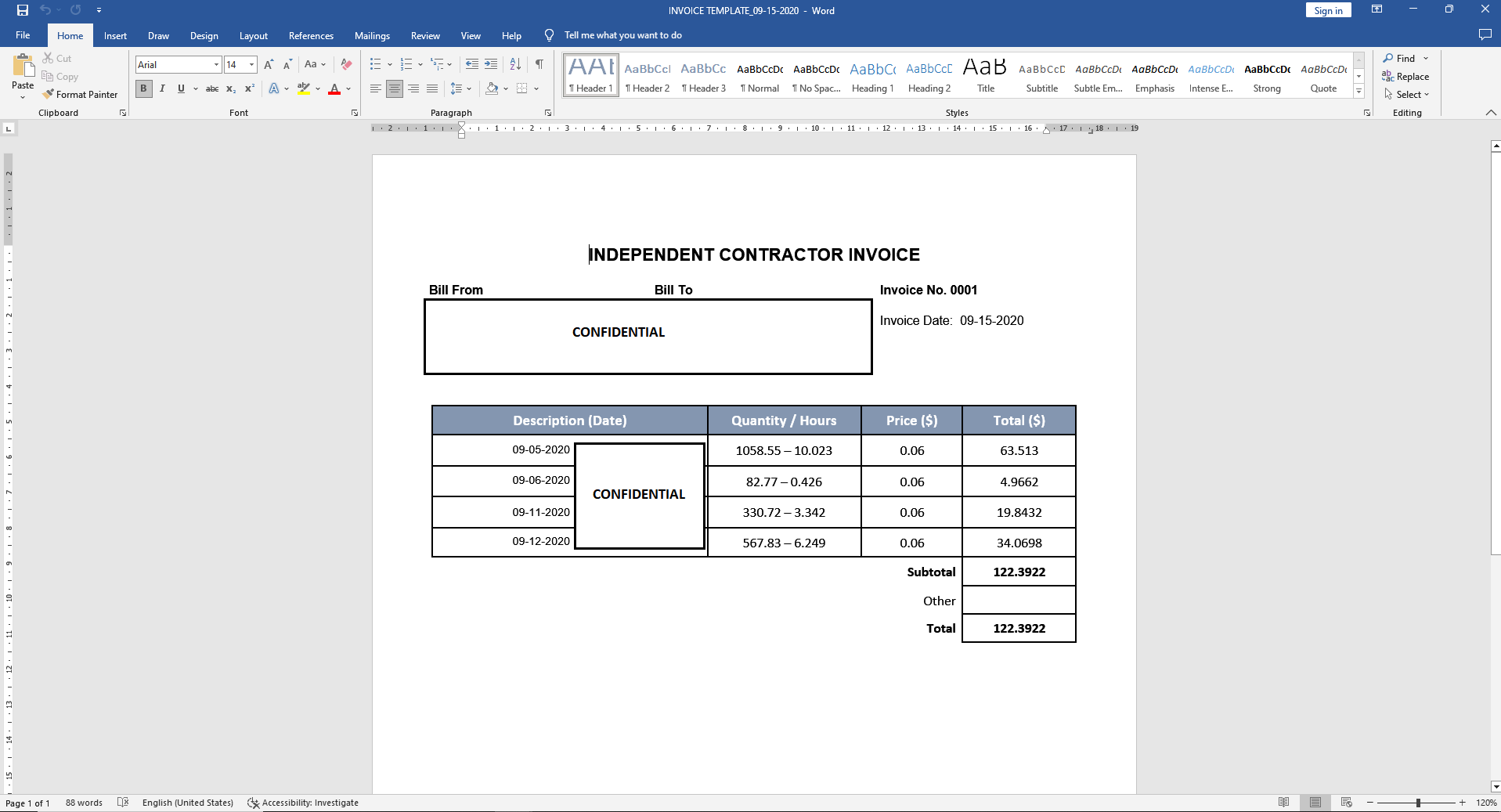The height and width of the screenshot is (812, 1501).
Task: Switch to the Layout tab
Action: pyautogui.click(x=254, y=35)
